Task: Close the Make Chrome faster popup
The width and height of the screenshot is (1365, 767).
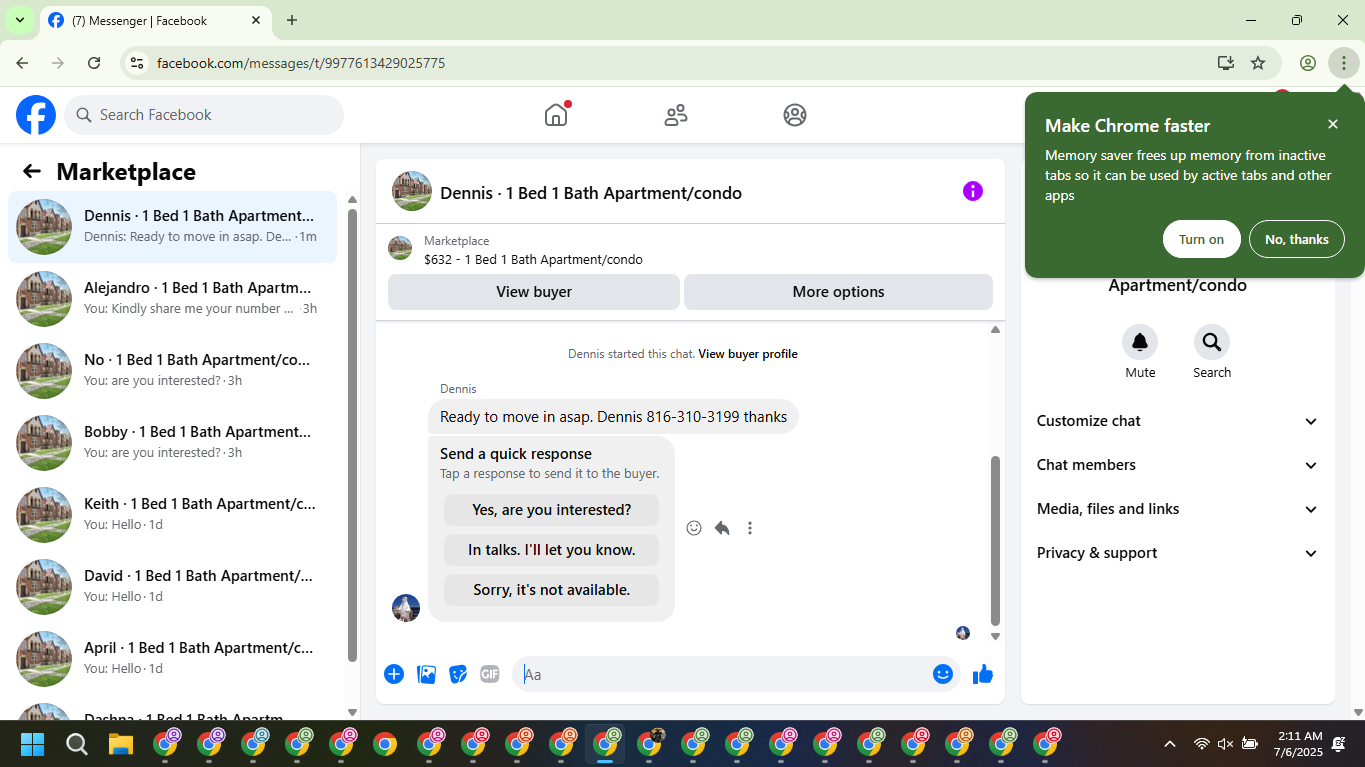Action: [1333, 124]
